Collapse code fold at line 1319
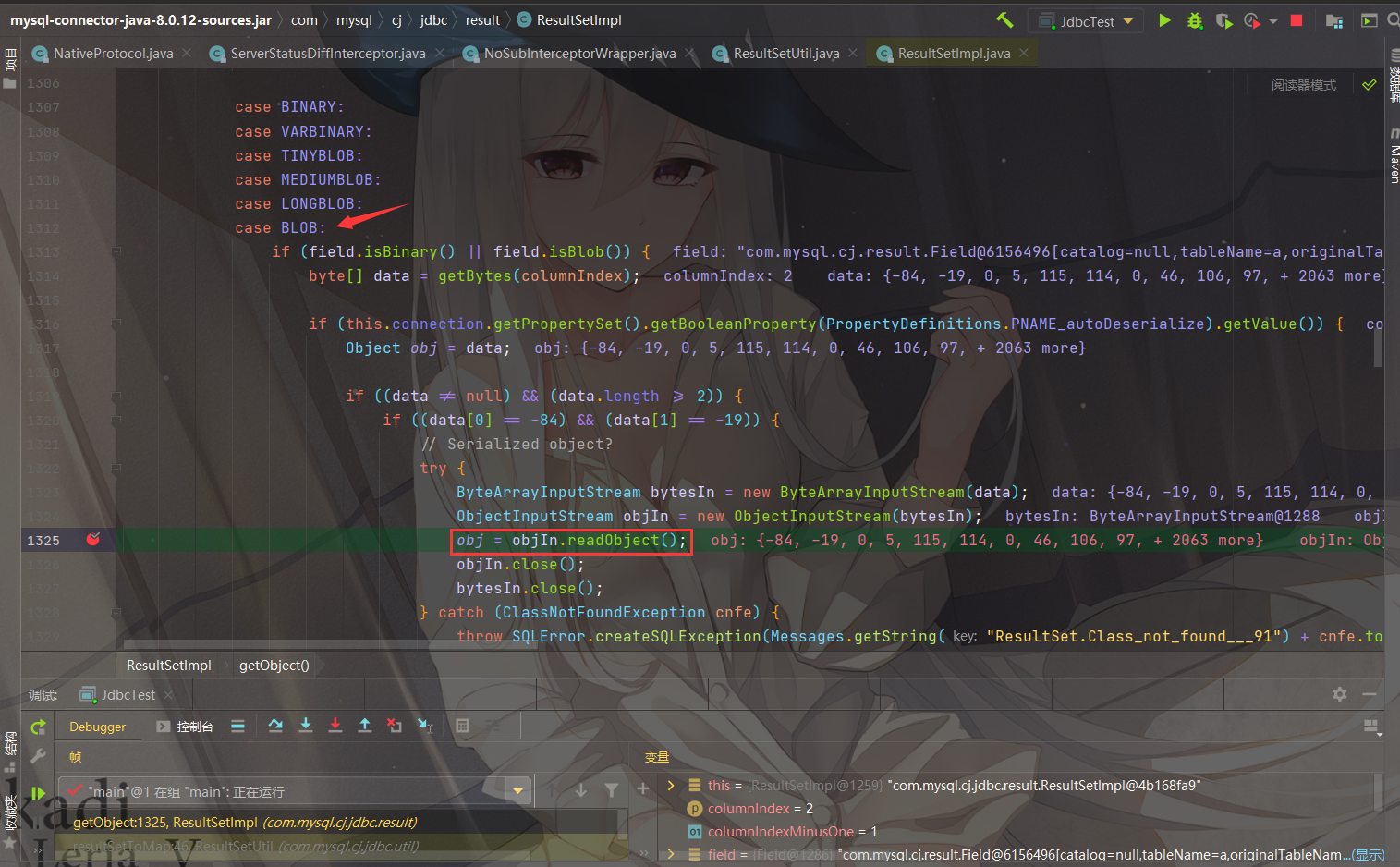Viewport: 1400px width, 867px height. (116, 395)
